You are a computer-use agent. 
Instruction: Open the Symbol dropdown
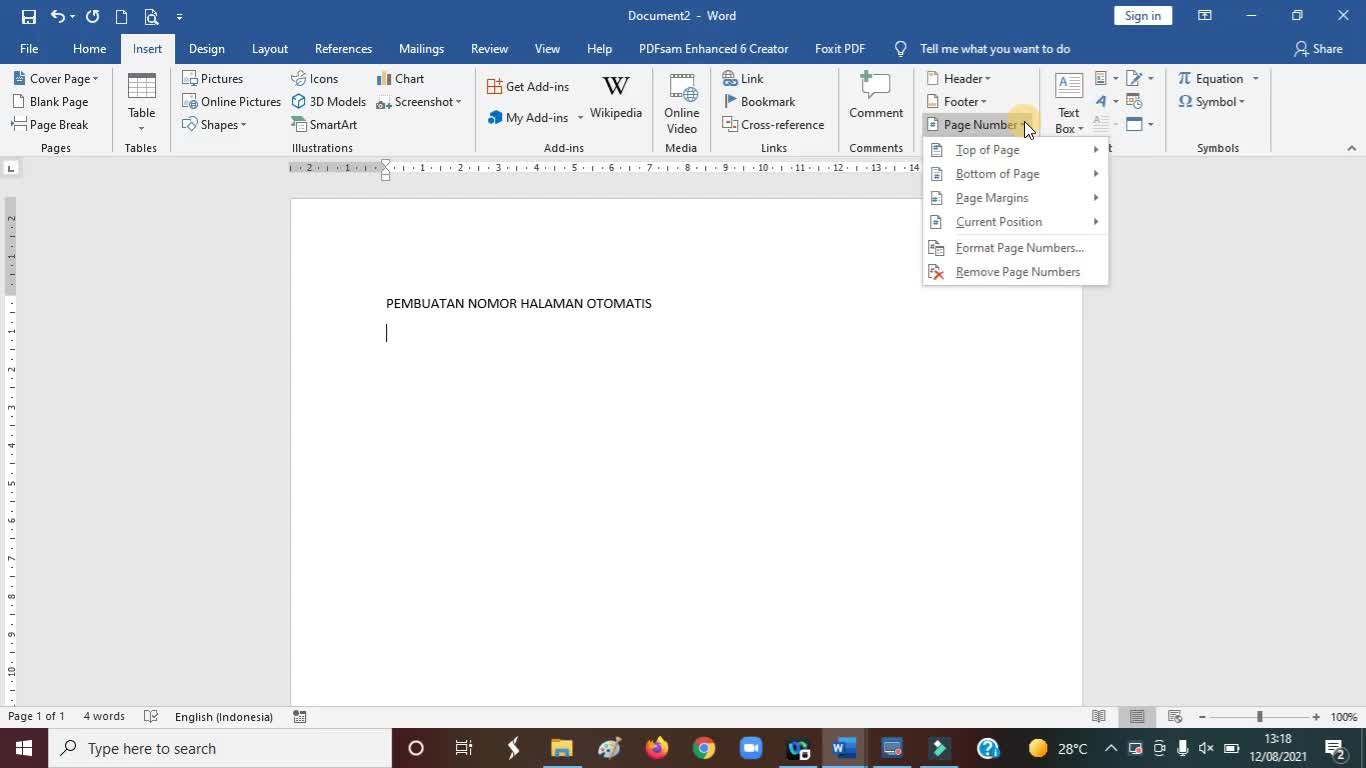[x=1211, y=102]
